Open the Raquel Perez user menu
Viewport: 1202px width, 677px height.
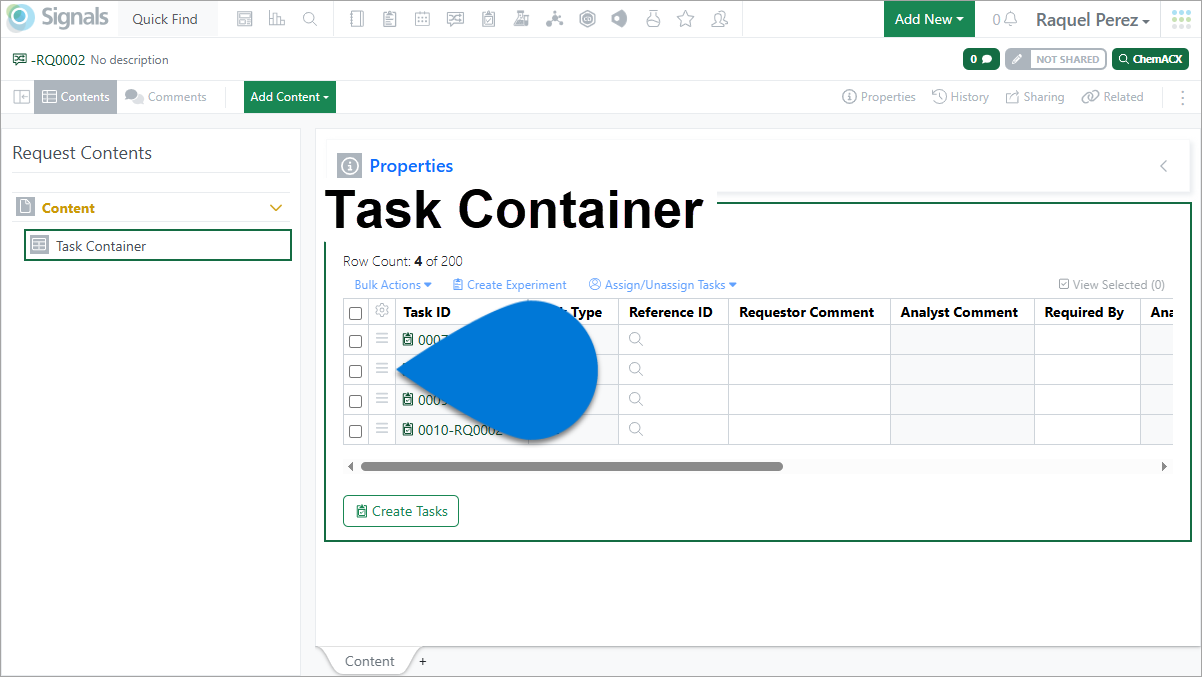[x=1092, y=19]
